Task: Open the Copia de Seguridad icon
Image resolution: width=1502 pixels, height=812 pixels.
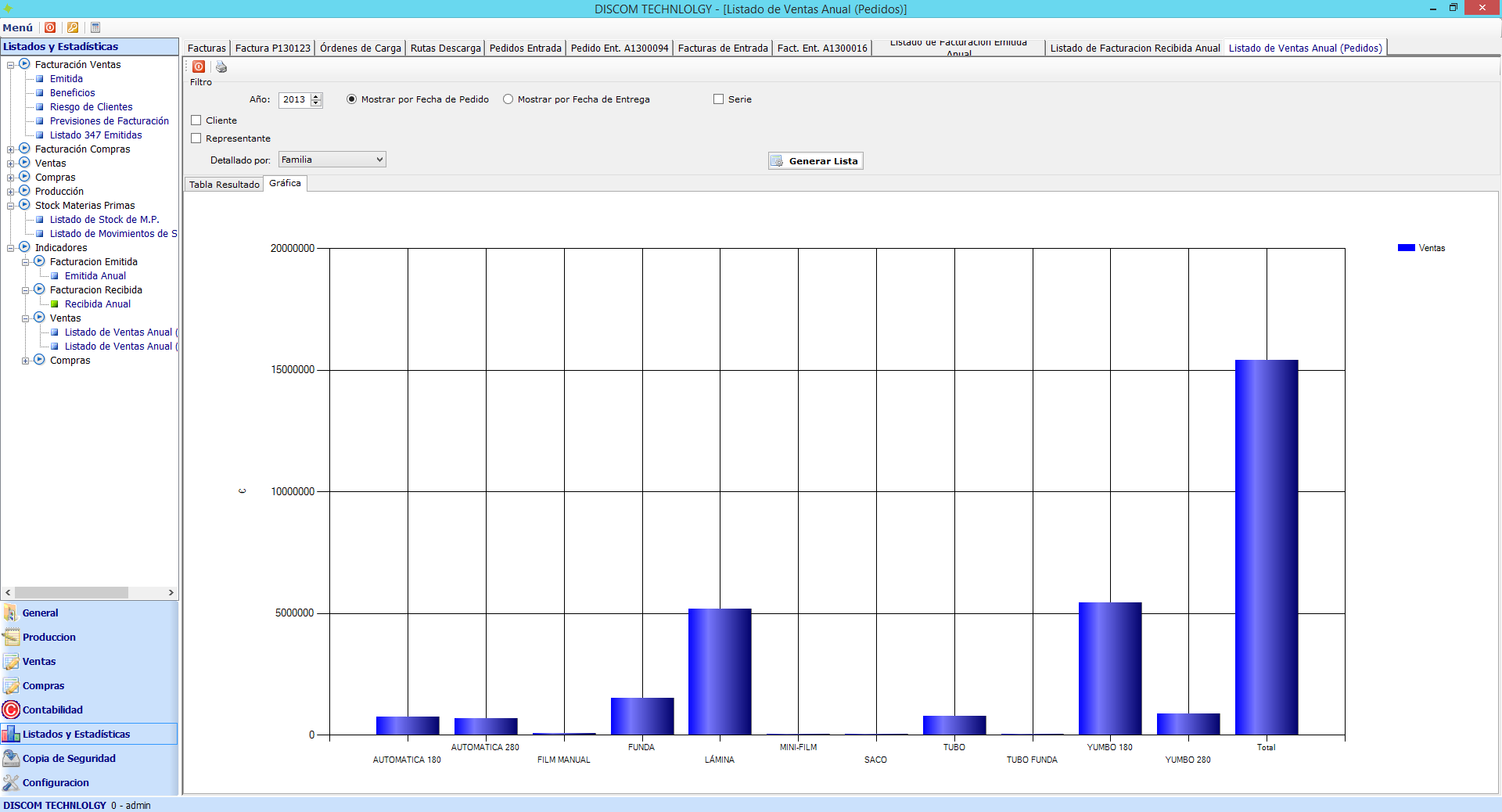Action: 11,758
